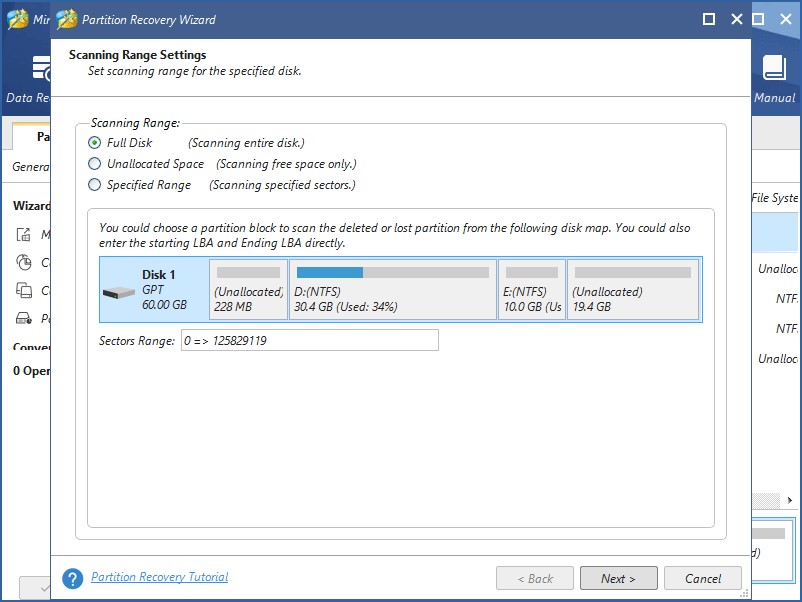Choose the 19.4 GB unallocated block
This screenshot has width=802, height=602.
tap(633, 290)
